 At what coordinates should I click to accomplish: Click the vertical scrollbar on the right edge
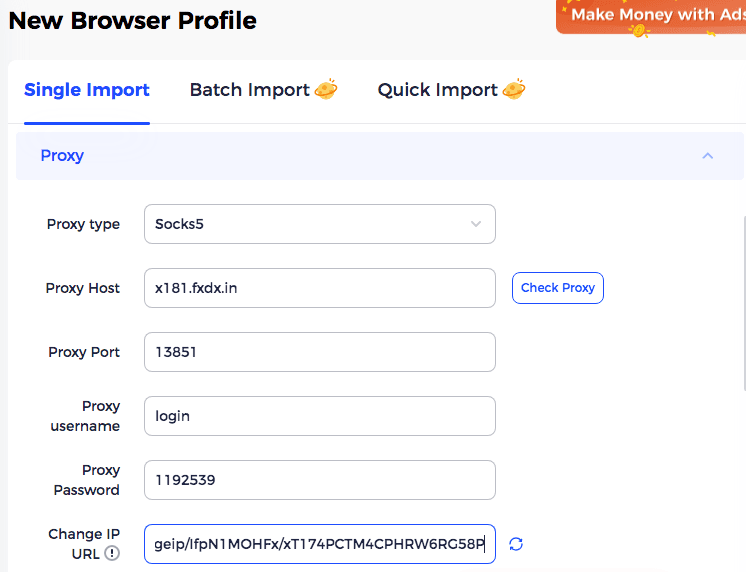[x=742, y=300]
